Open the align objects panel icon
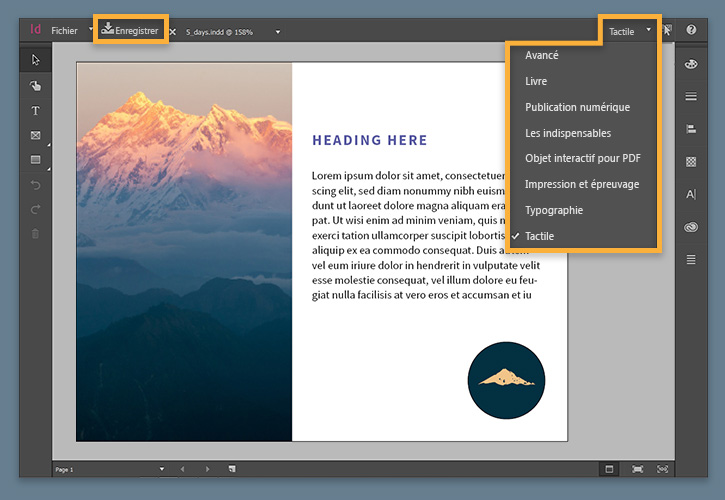 tap(691, 129)
